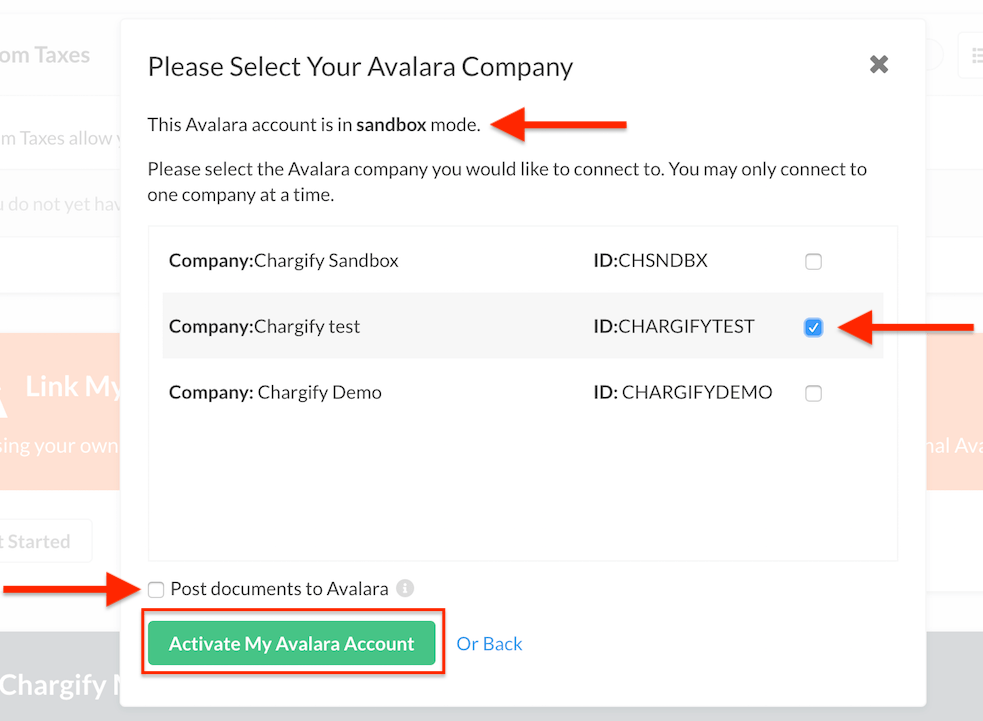Image resolution: width=983 pixels, height=721 pixels.
Task: Tick the Chargify Sandbox company checkbox
Action: [x=813, y=261]
